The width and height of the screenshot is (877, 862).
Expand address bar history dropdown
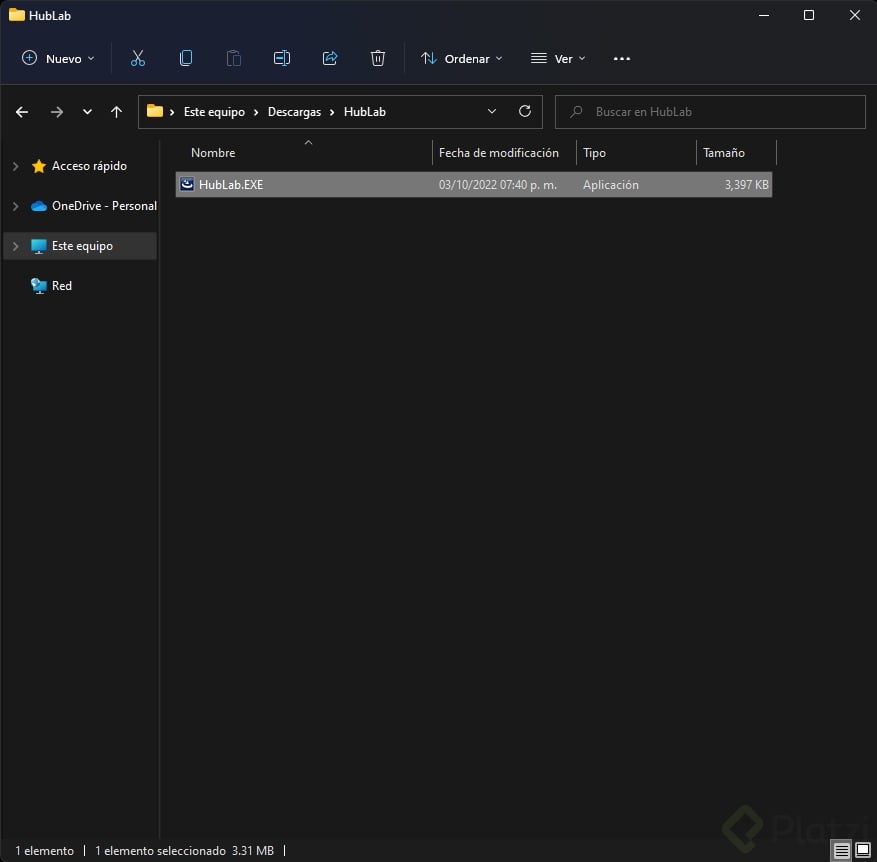(492, 111)
